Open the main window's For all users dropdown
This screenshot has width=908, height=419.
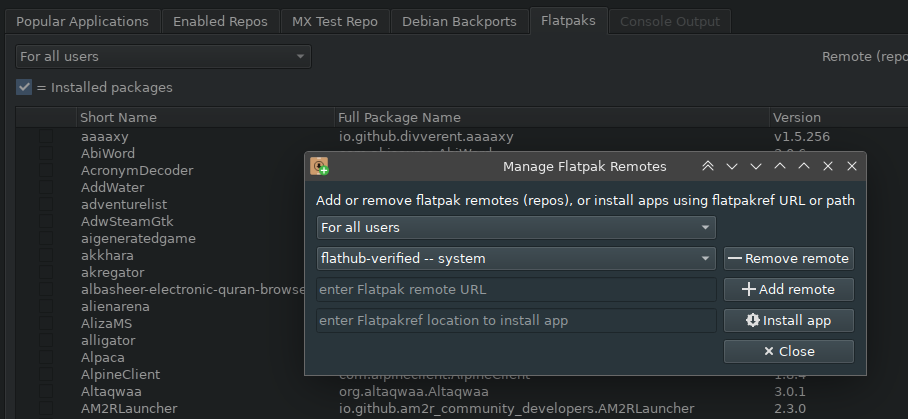pyautogui.click(x=163, y=57)
